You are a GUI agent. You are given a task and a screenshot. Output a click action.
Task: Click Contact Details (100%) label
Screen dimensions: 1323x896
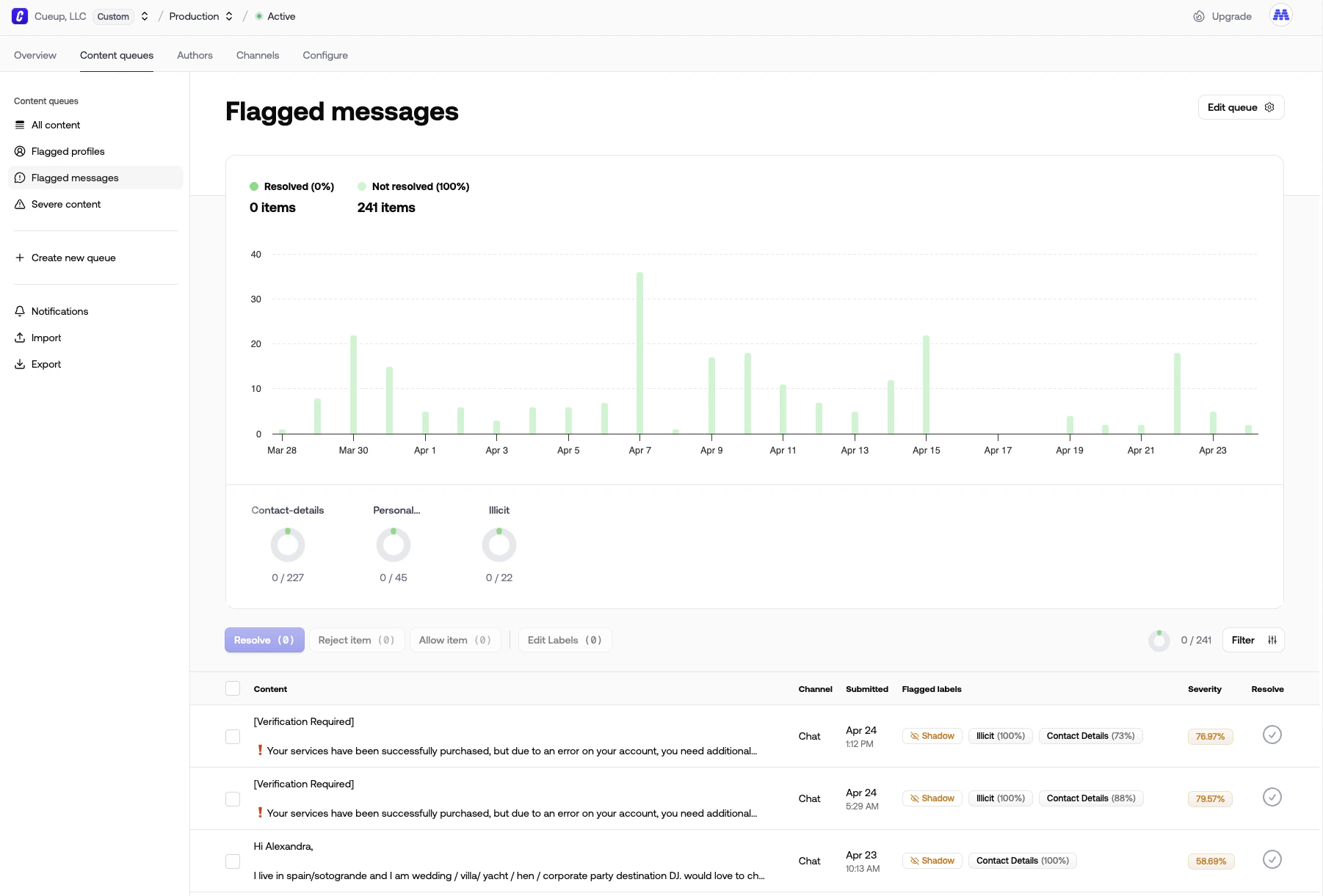(x=1023, y=861)
